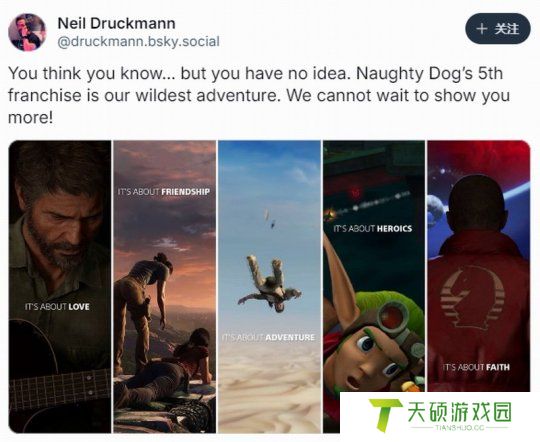Click the 天硕游戏园 watermark text
Viewport: 540px width, 442px height.
459,412
